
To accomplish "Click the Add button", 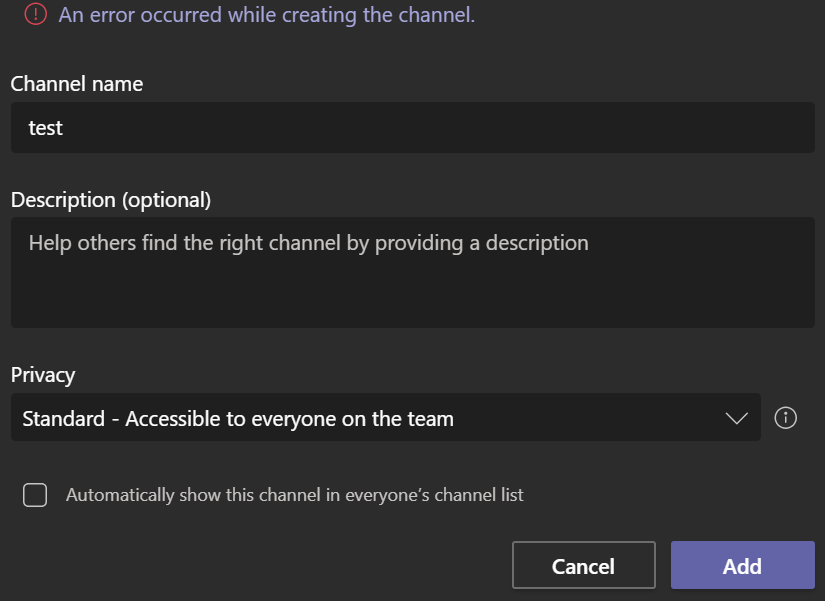I will coord(742,565).
